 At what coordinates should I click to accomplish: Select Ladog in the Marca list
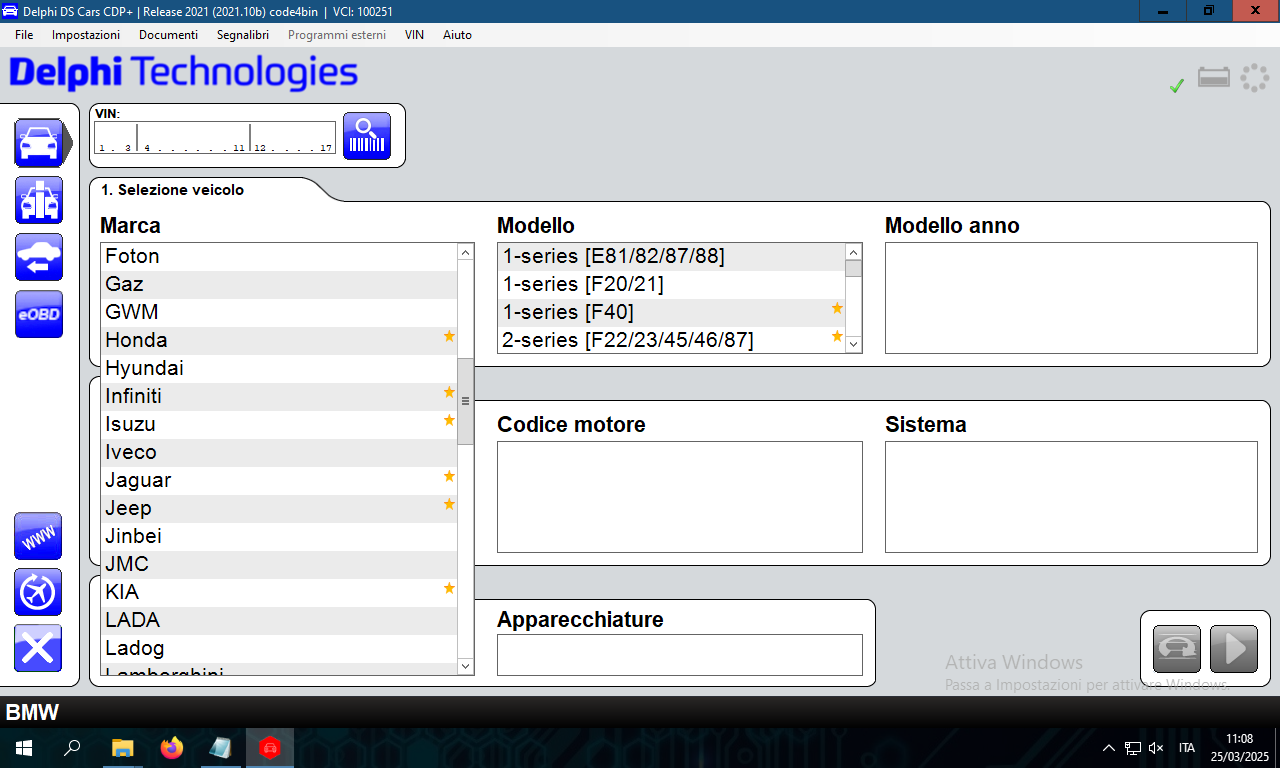(279, 649)
